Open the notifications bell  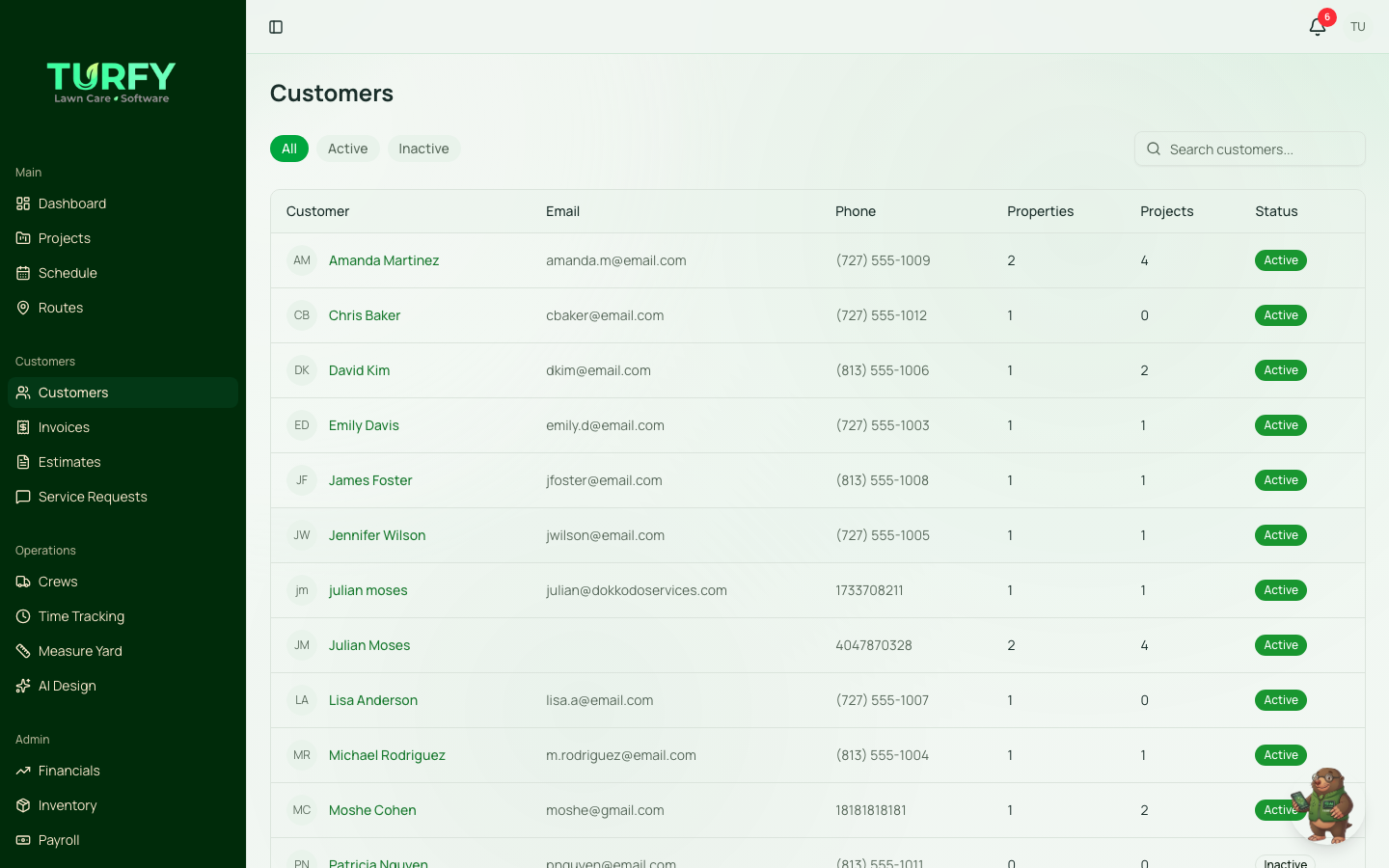tap(1318, 27)
